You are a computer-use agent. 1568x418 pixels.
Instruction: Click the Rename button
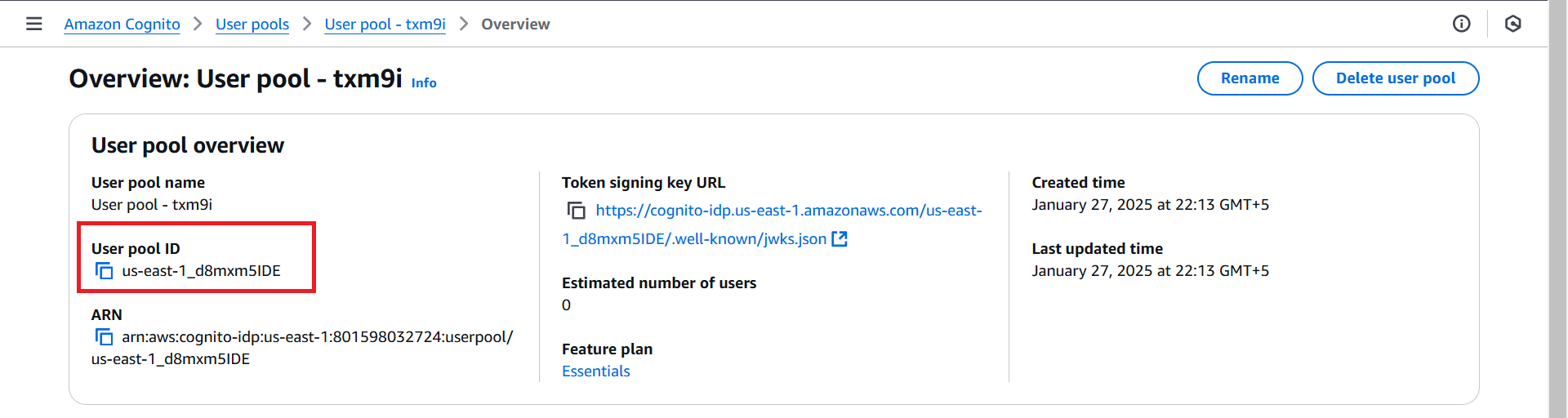point(1250,78)
